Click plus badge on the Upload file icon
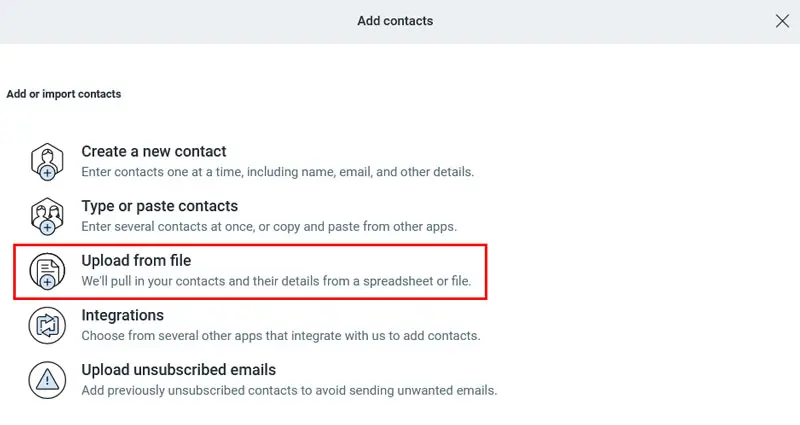This screenshot has width=800, height=425. pos(47,282)
